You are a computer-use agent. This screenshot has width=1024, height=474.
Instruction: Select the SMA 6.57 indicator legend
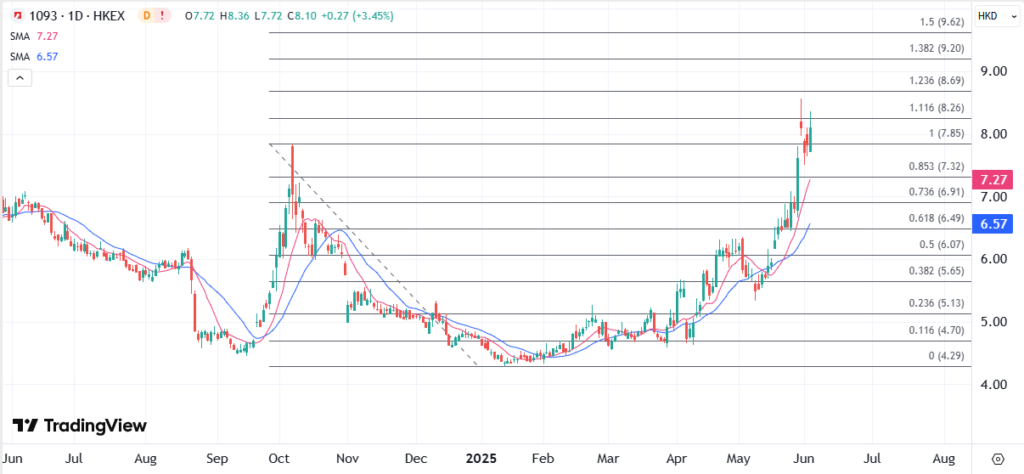tap(34, 57)
